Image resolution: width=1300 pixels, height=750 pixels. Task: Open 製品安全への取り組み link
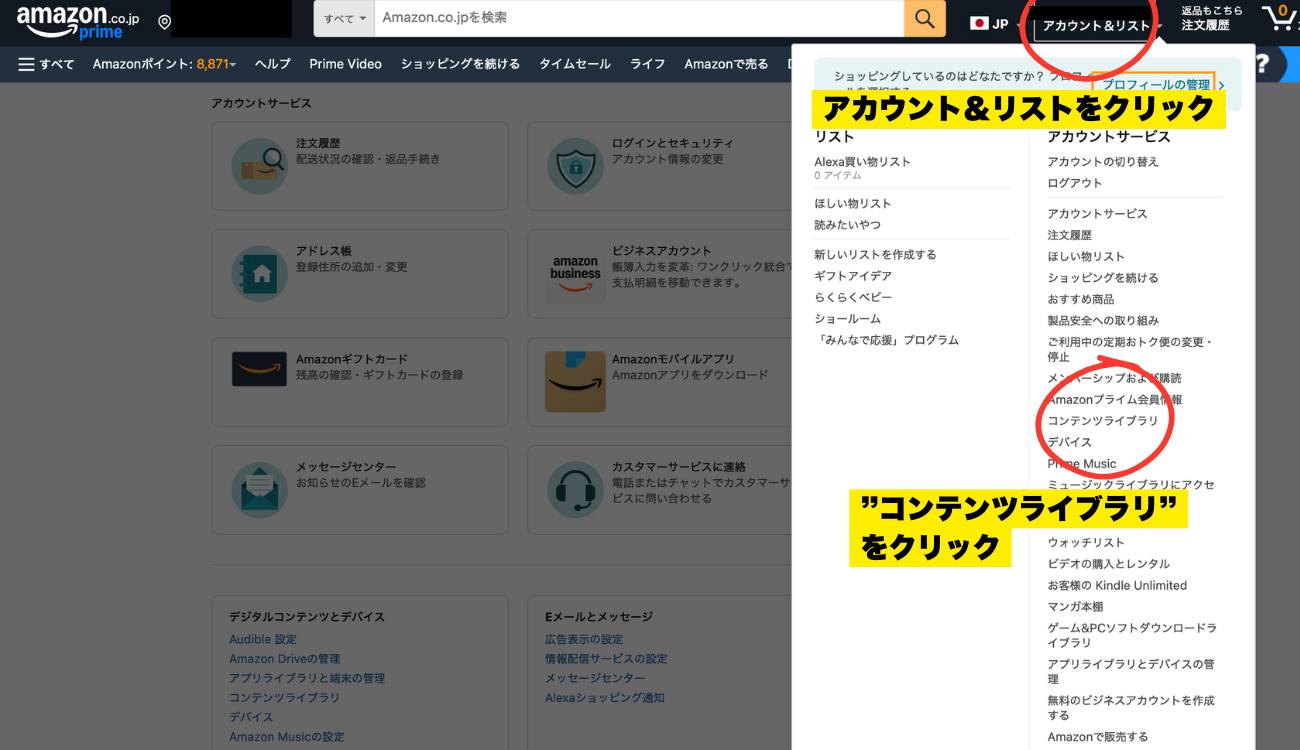point(1103,320)
